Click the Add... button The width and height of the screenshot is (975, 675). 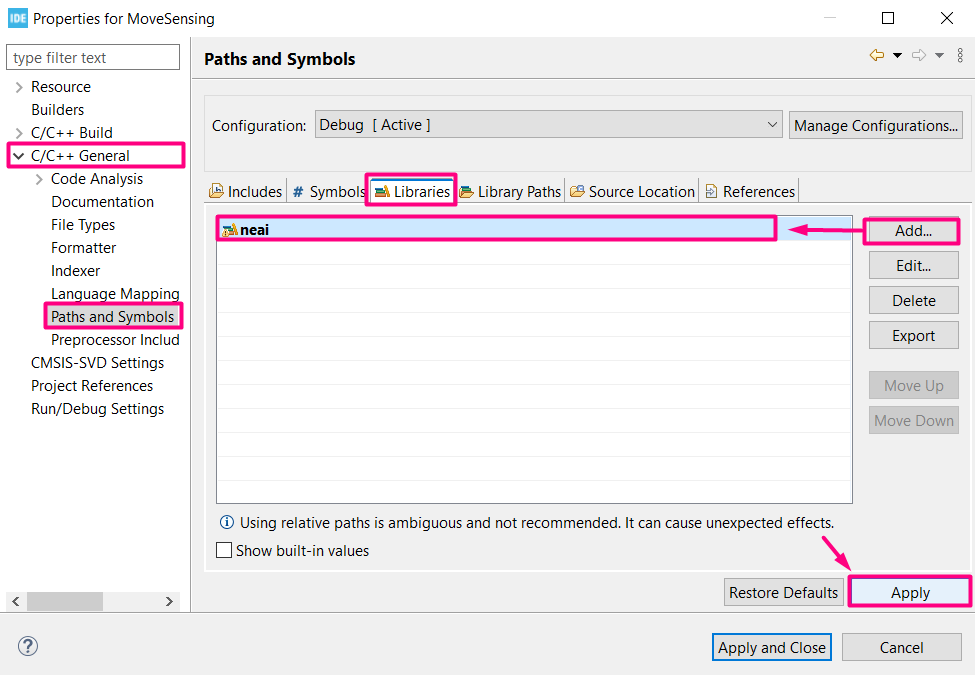tap(913, 230)
